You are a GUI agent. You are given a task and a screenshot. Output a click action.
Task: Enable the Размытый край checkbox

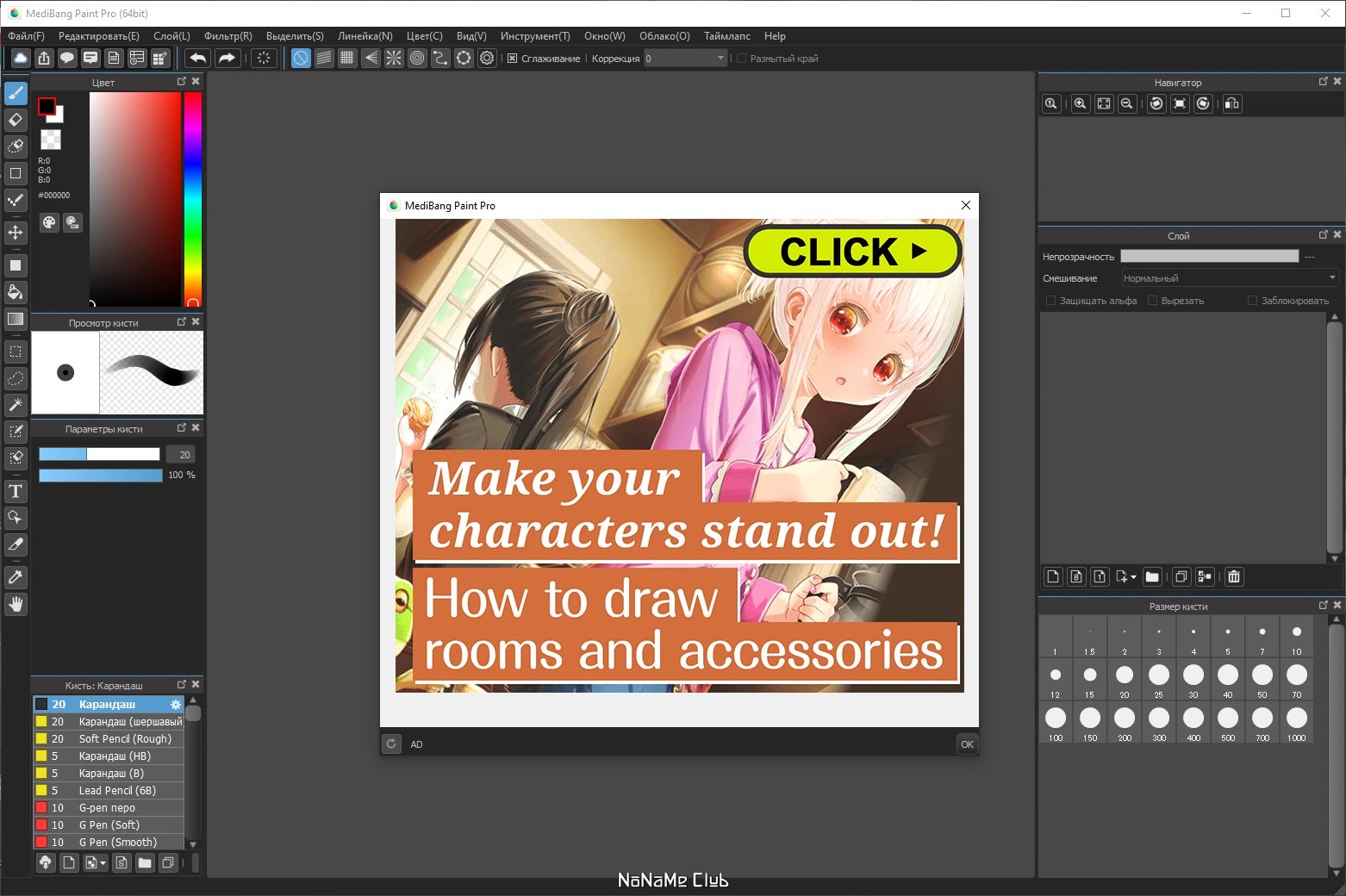[741, 59]
